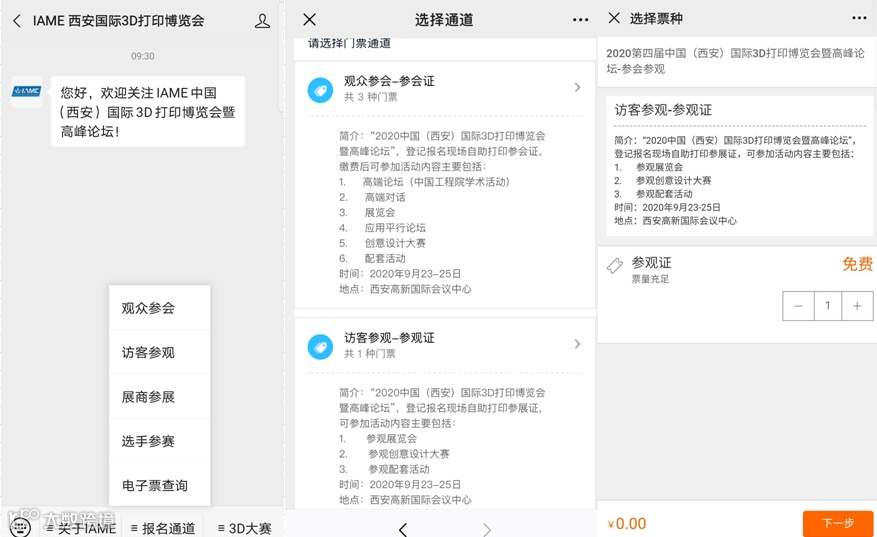The image size is (877, 537).
Task: Open 报名通道 bottom menu
Action: tap(163, 528)
